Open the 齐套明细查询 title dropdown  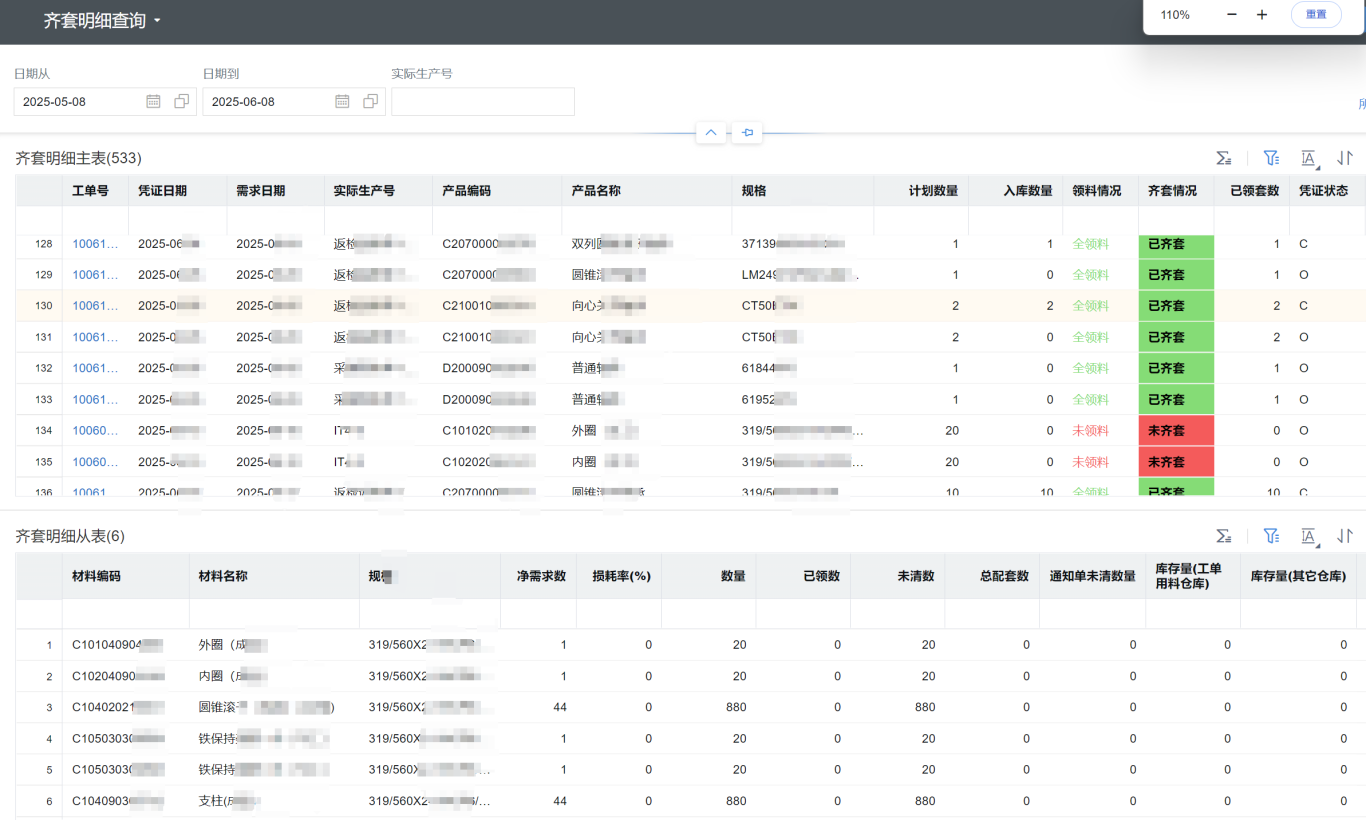click(x=102, y=20)
